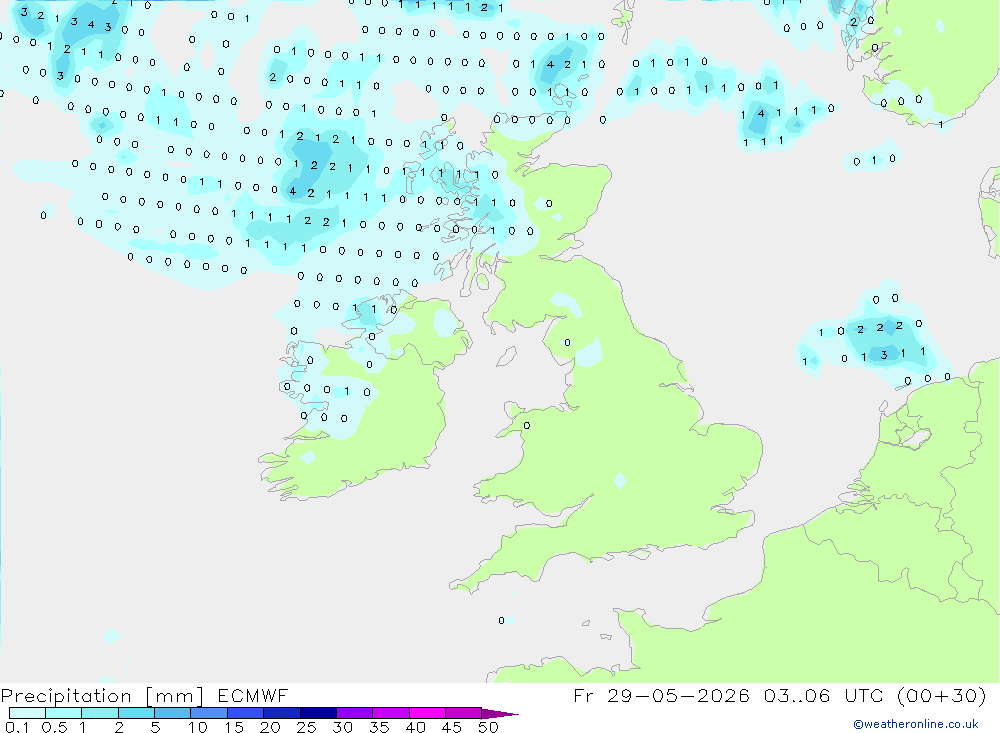Viewport: 1000px width, 733px height.
Task: Select the 20–25 mm legend swatch
Action: pyautogui.click(x=282, y=713)
